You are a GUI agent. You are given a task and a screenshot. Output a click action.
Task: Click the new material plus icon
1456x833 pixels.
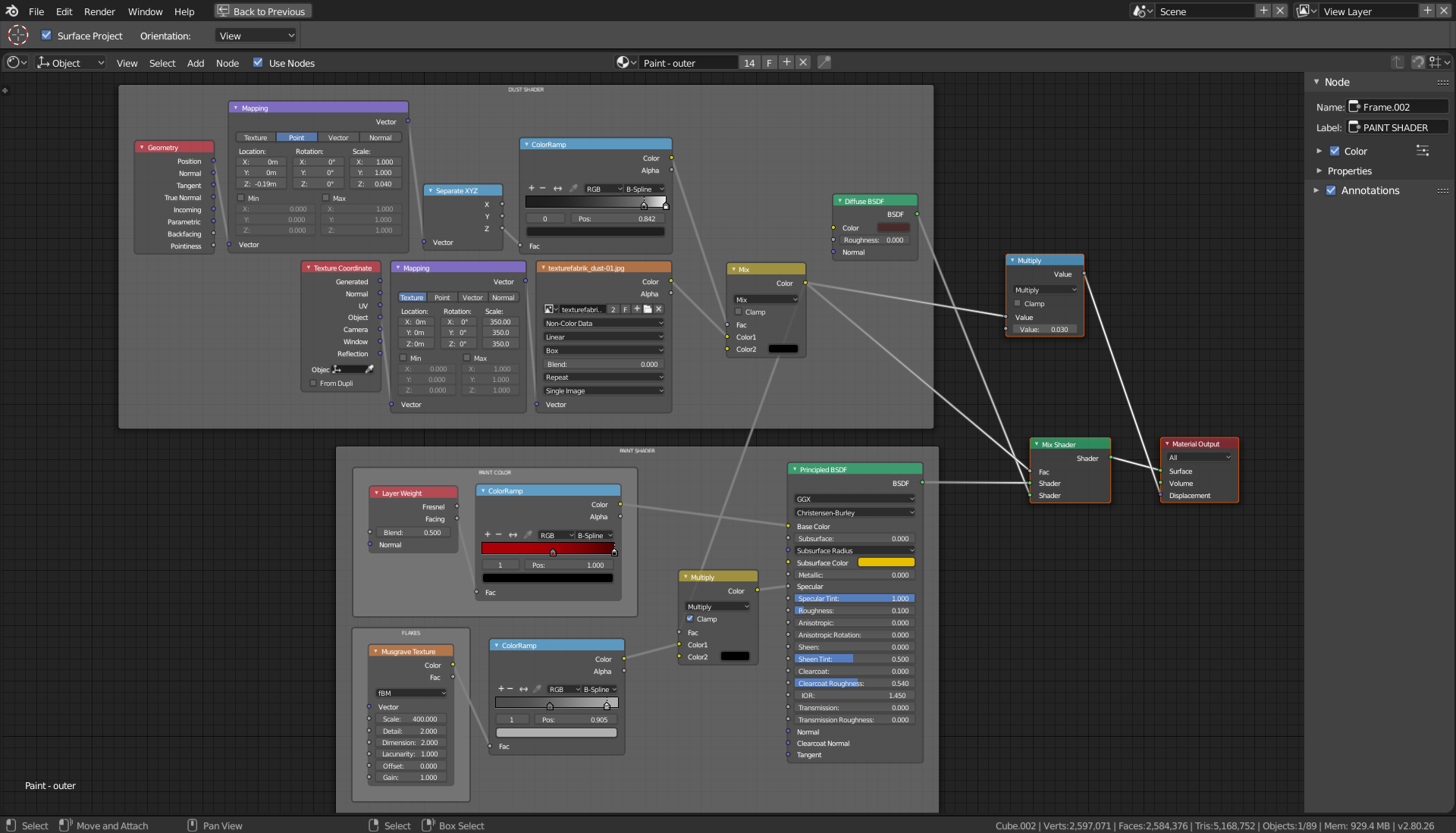point(786,63)
